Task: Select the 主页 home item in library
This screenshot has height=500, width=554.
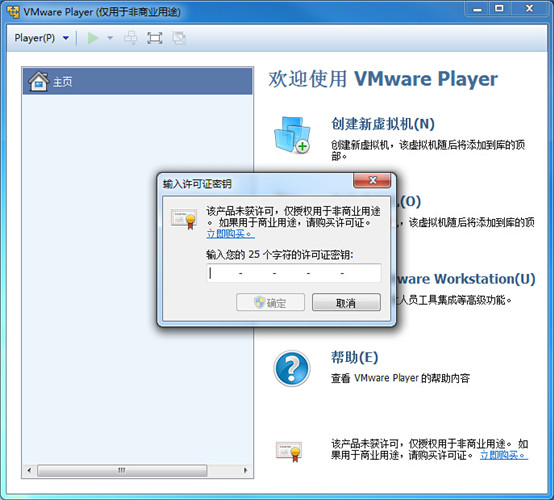Action: tap(138, 81)
